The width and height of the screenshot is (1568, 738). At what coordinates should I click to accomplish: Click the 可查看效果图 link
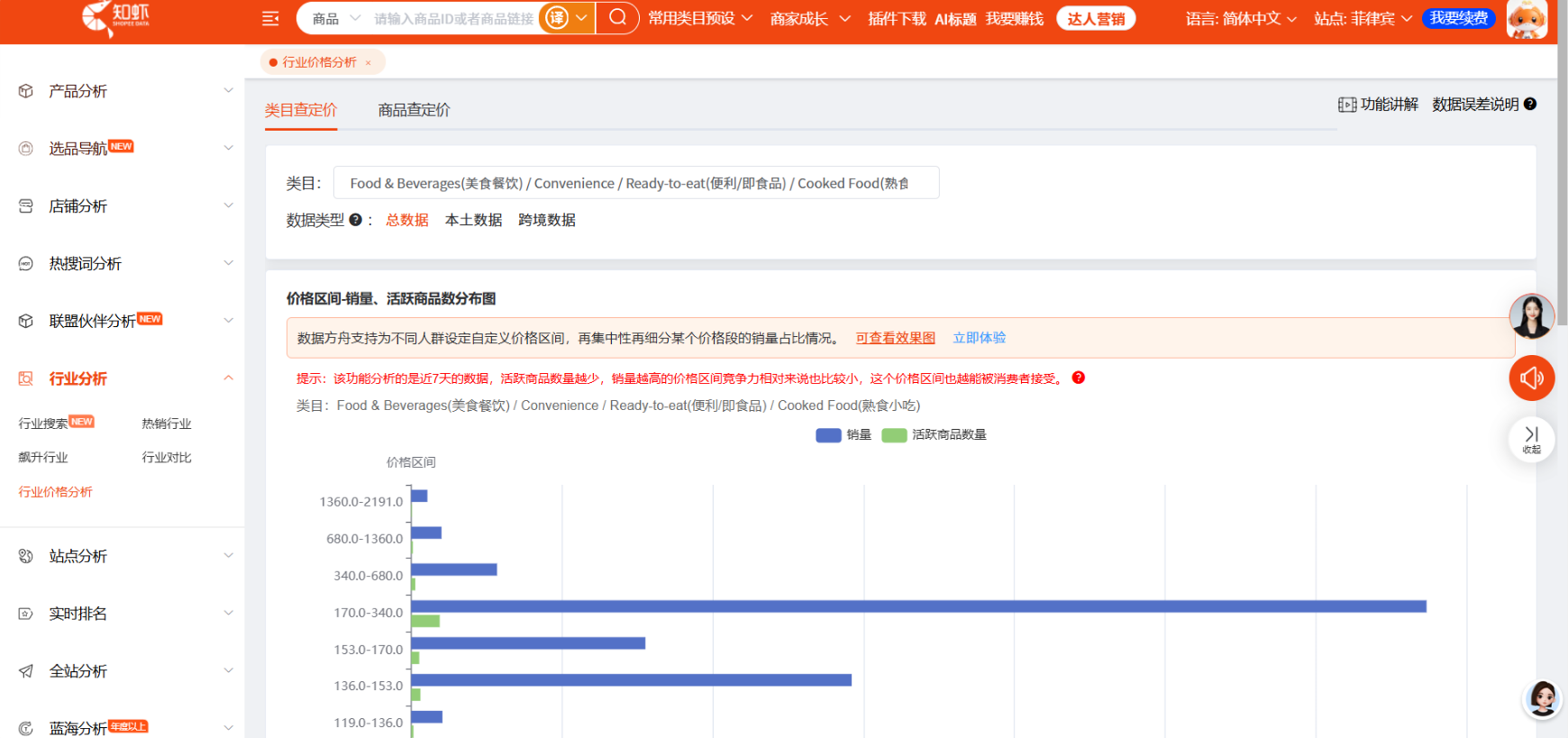point(895,338)
